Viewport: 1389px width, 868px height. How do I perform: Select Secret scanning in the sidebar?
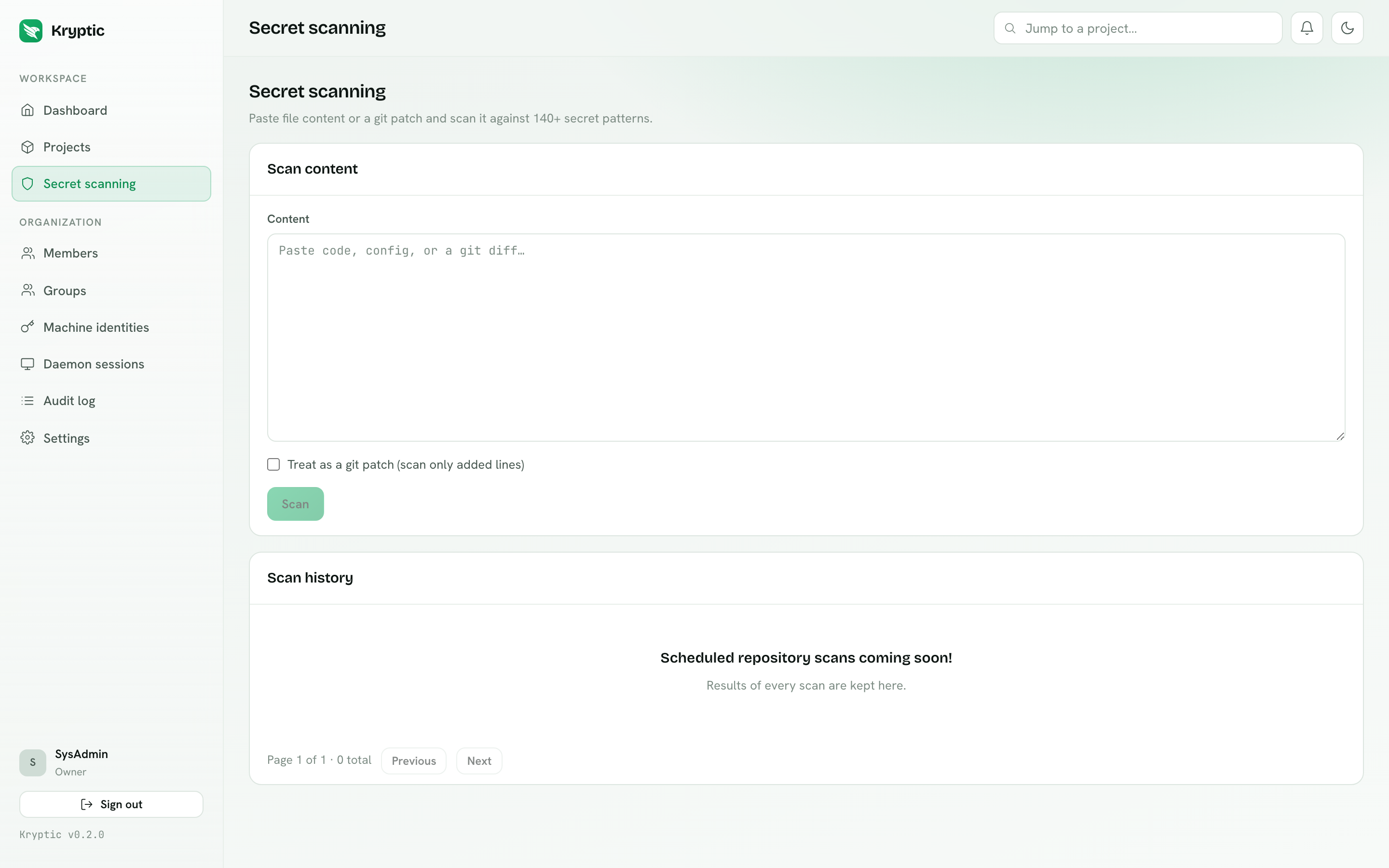(x=111, y=184)
